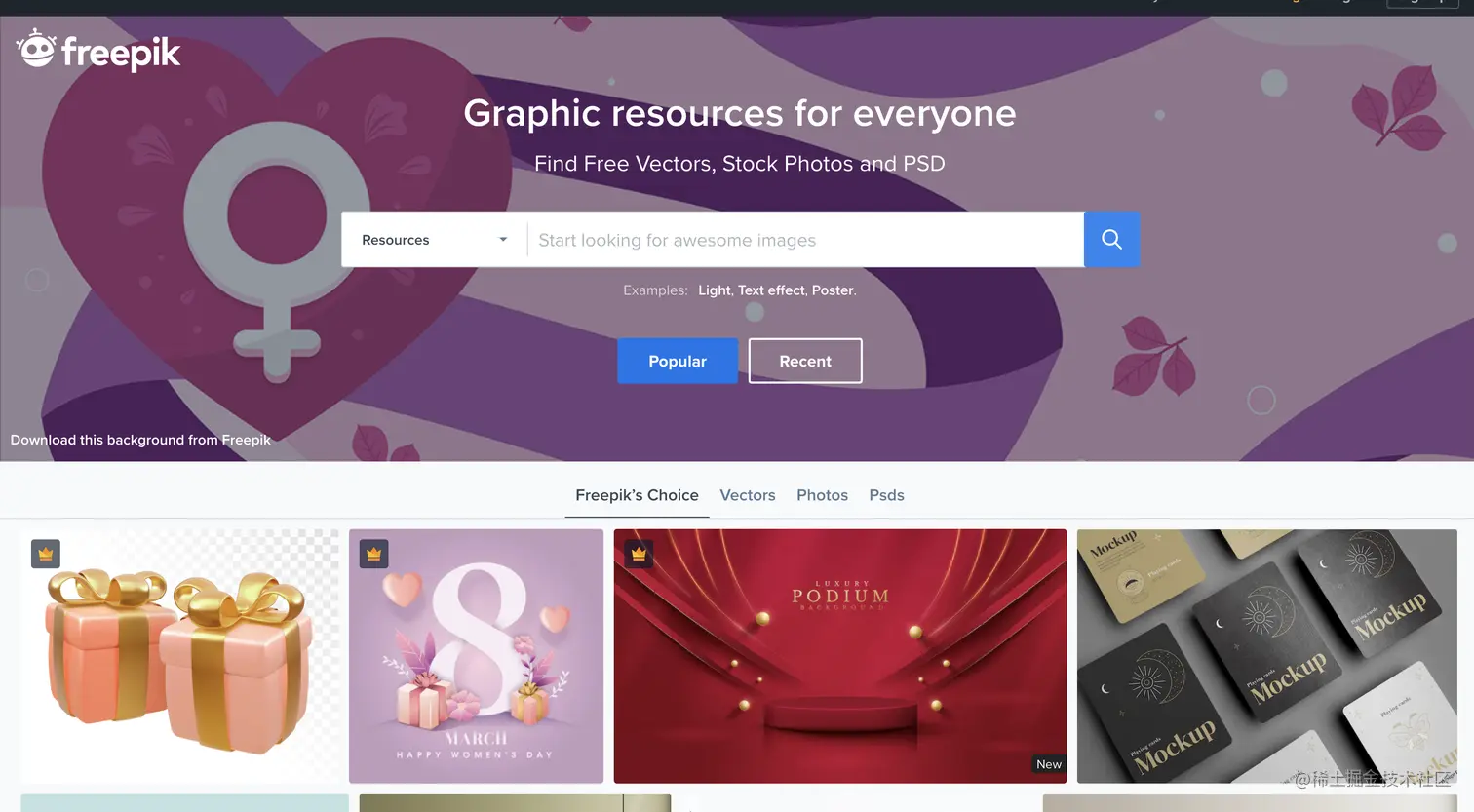The width and height of the screenshot is (1474, 812).
Task: Click the 'New' badge on Podium image
Action: [1049, 764]
